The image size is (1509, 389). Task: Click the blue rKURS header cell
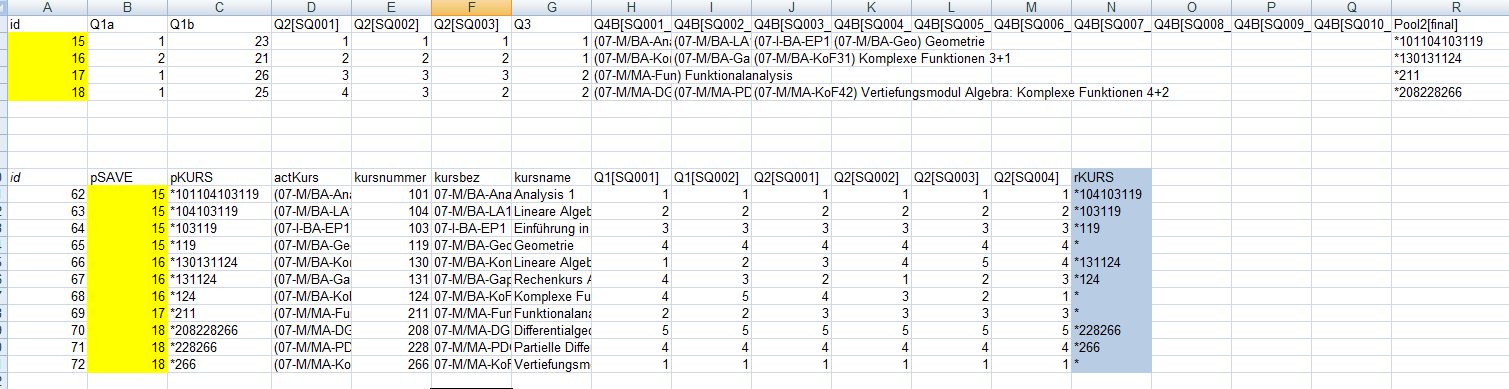pyautogui.click(x=1111, y=177)
